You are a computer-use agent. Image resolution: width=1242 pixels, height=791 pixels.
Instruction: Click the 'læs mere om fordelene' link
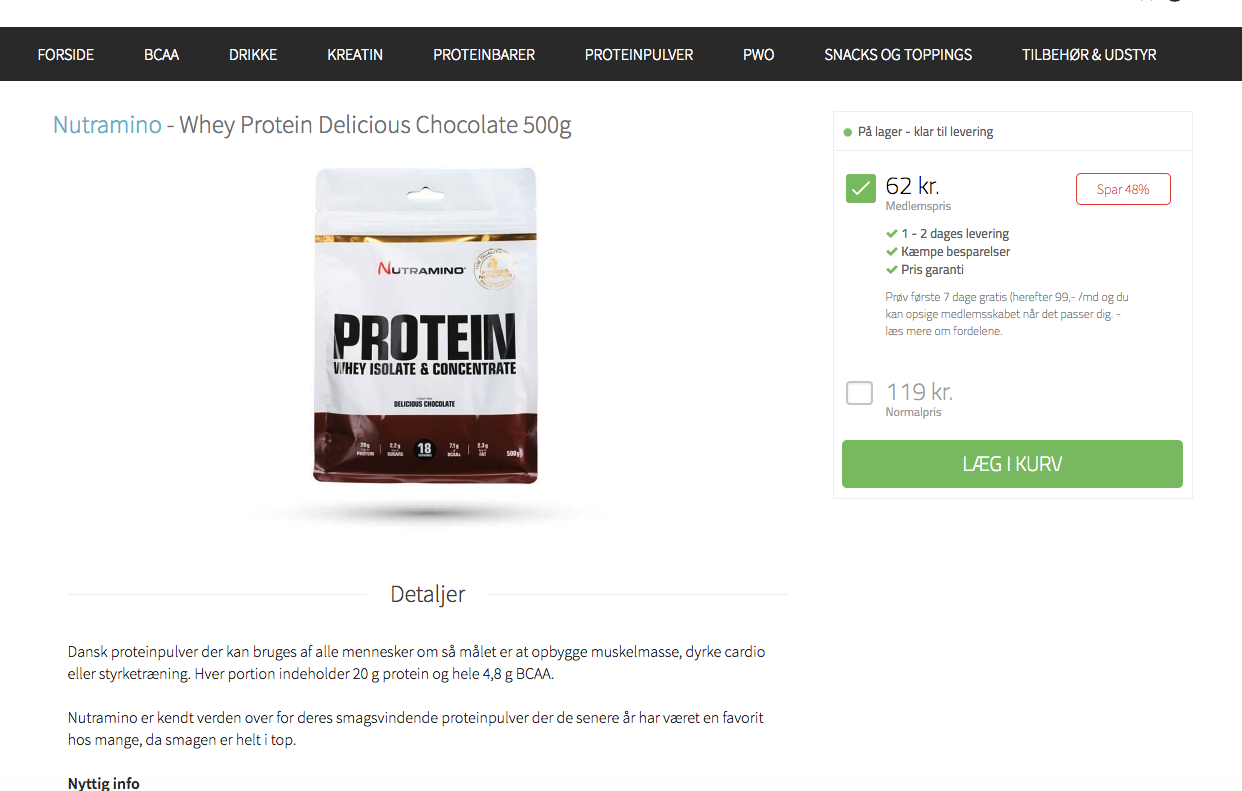943,331
